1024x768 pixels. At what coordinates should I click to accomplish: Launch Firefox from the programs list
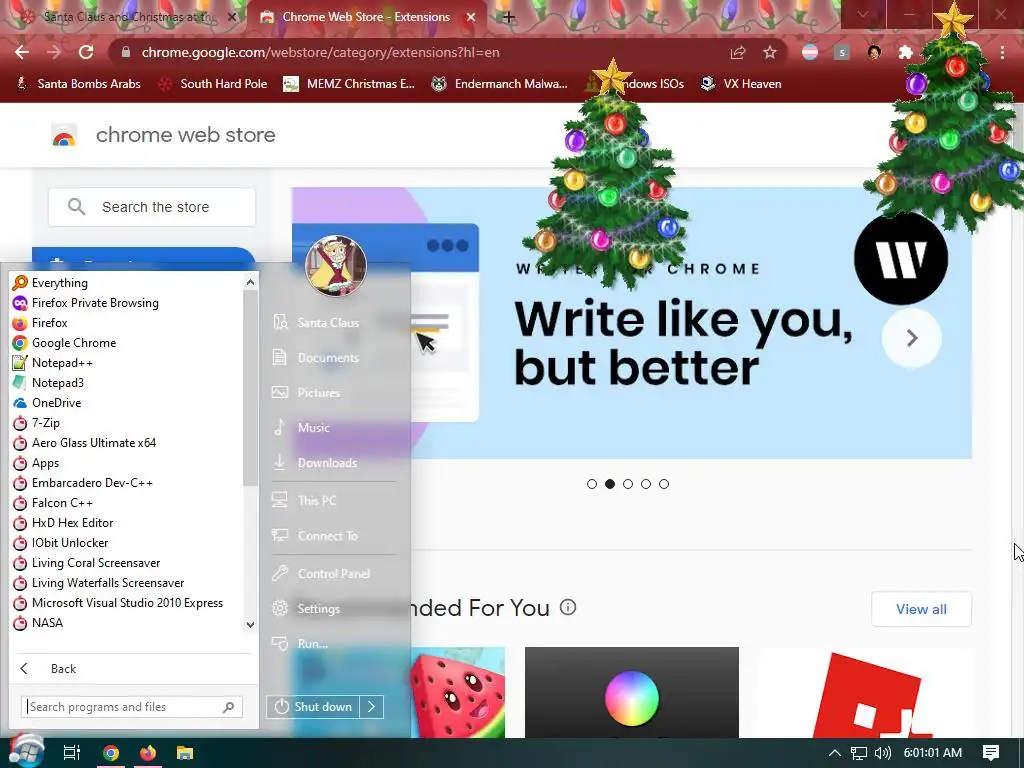click(x=40, y=323)
